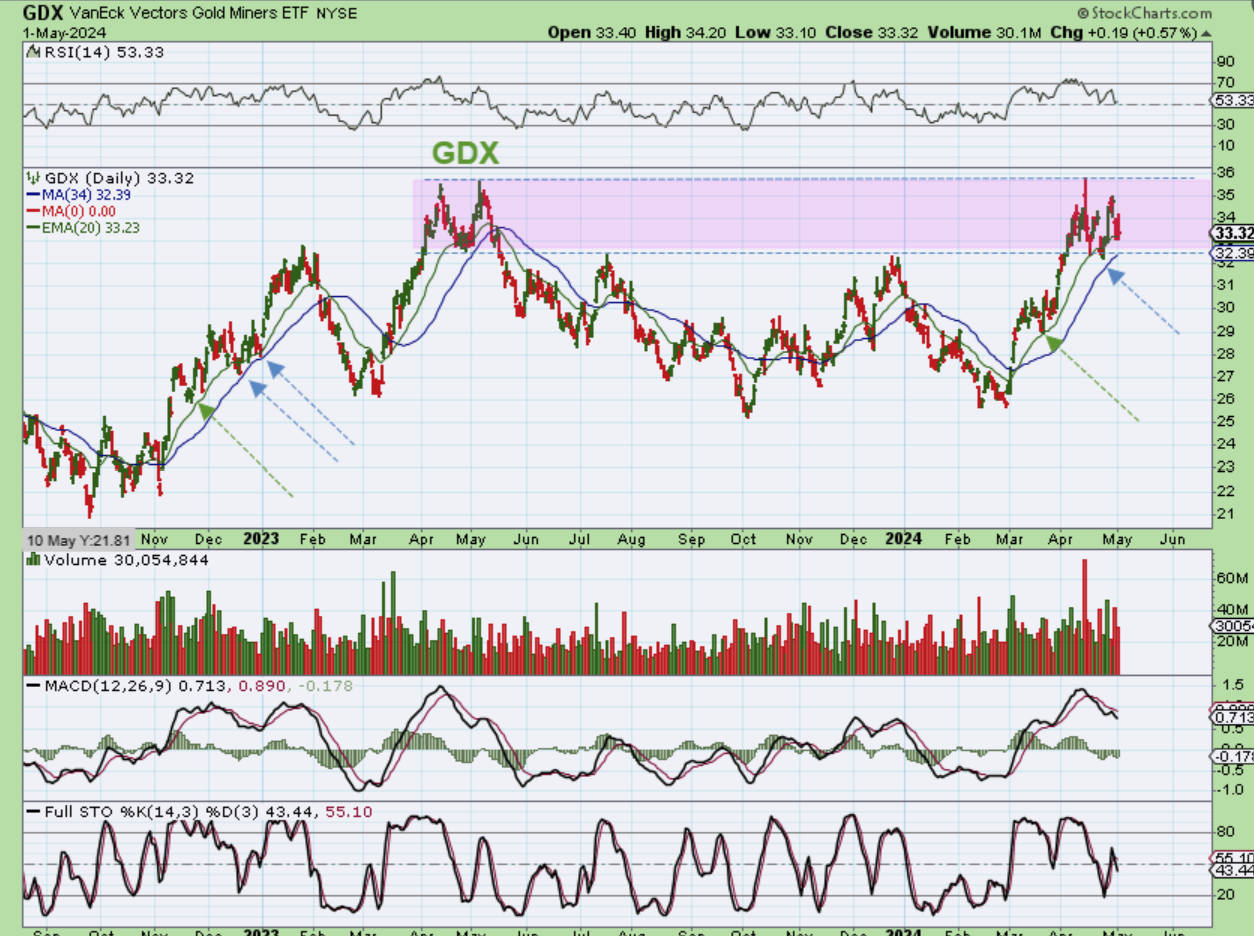Click the Jul label under price panel
This screenshot has height=936, width=1254.
(x=578, y=538)
